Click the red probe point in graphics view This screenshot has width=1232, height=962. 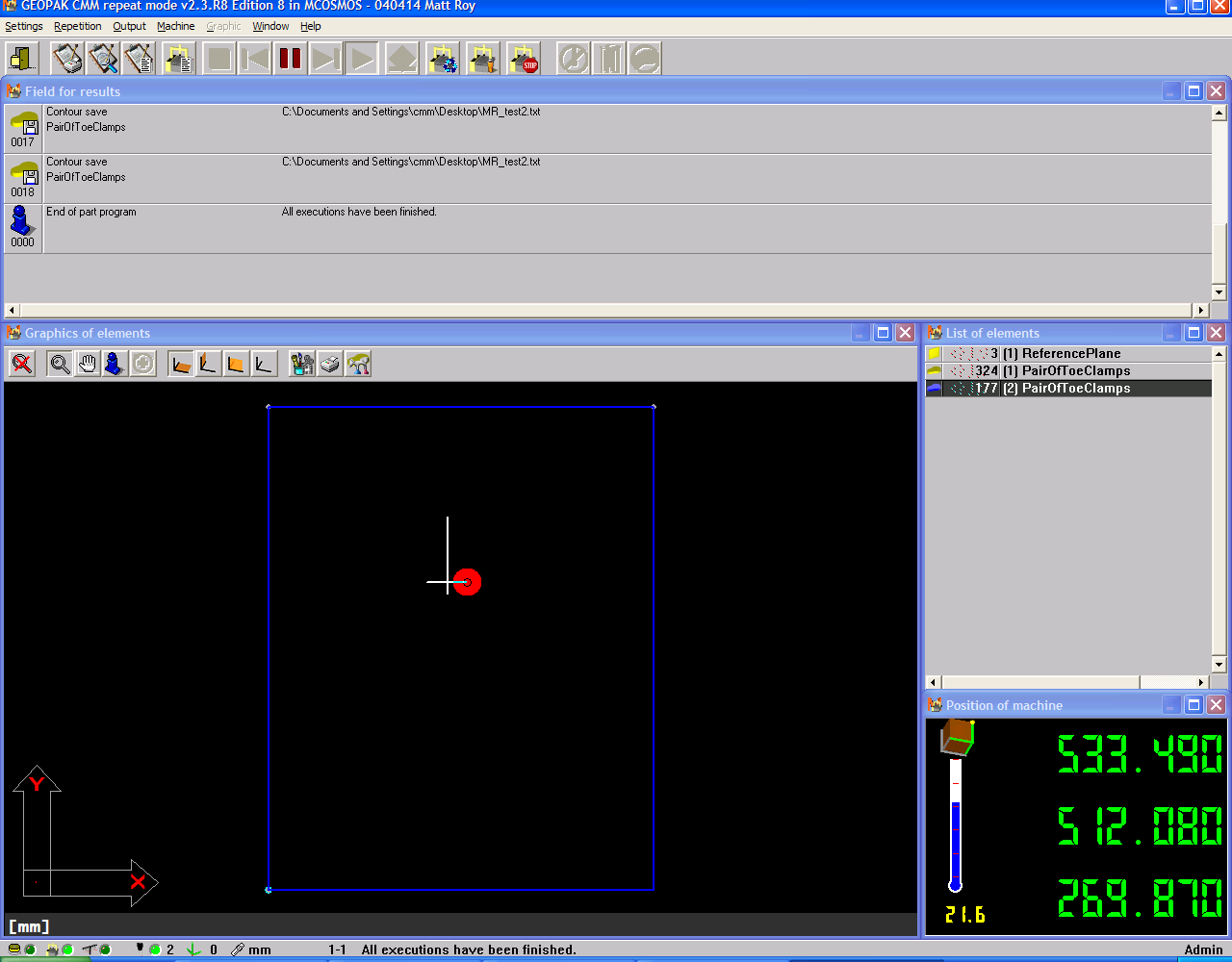click(467, 582)
